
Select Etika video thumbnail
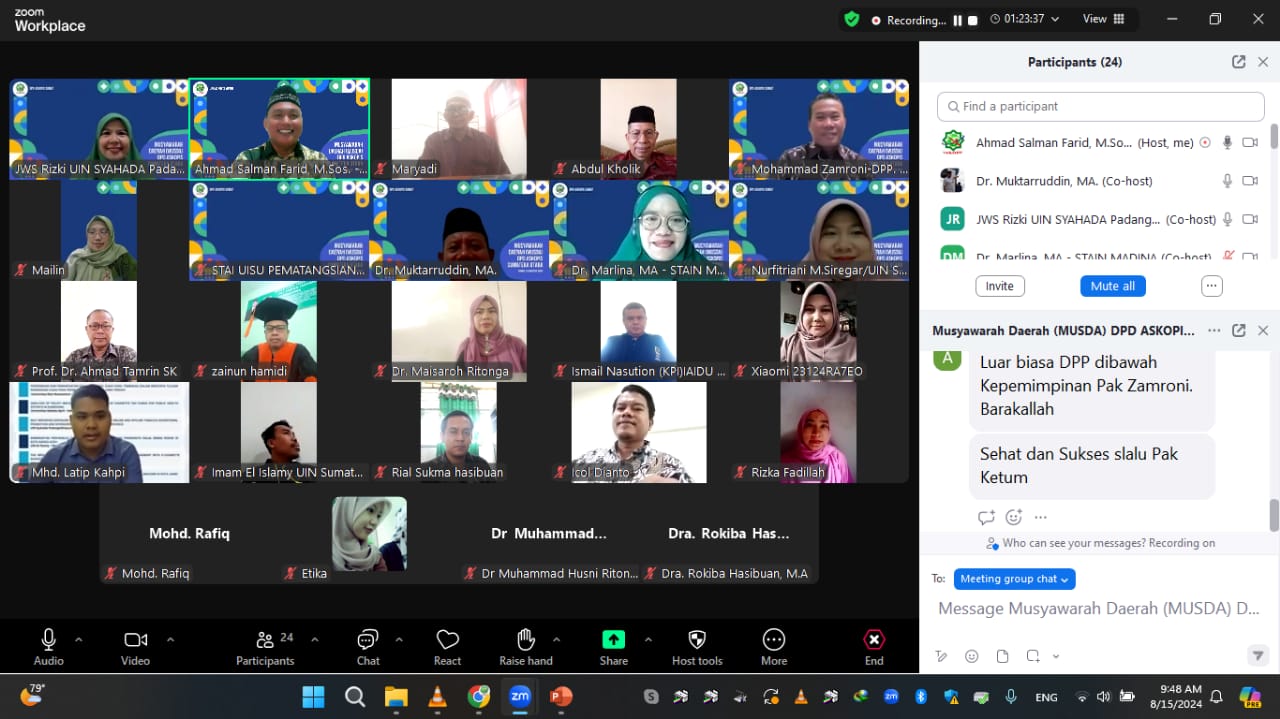(369, 534)
